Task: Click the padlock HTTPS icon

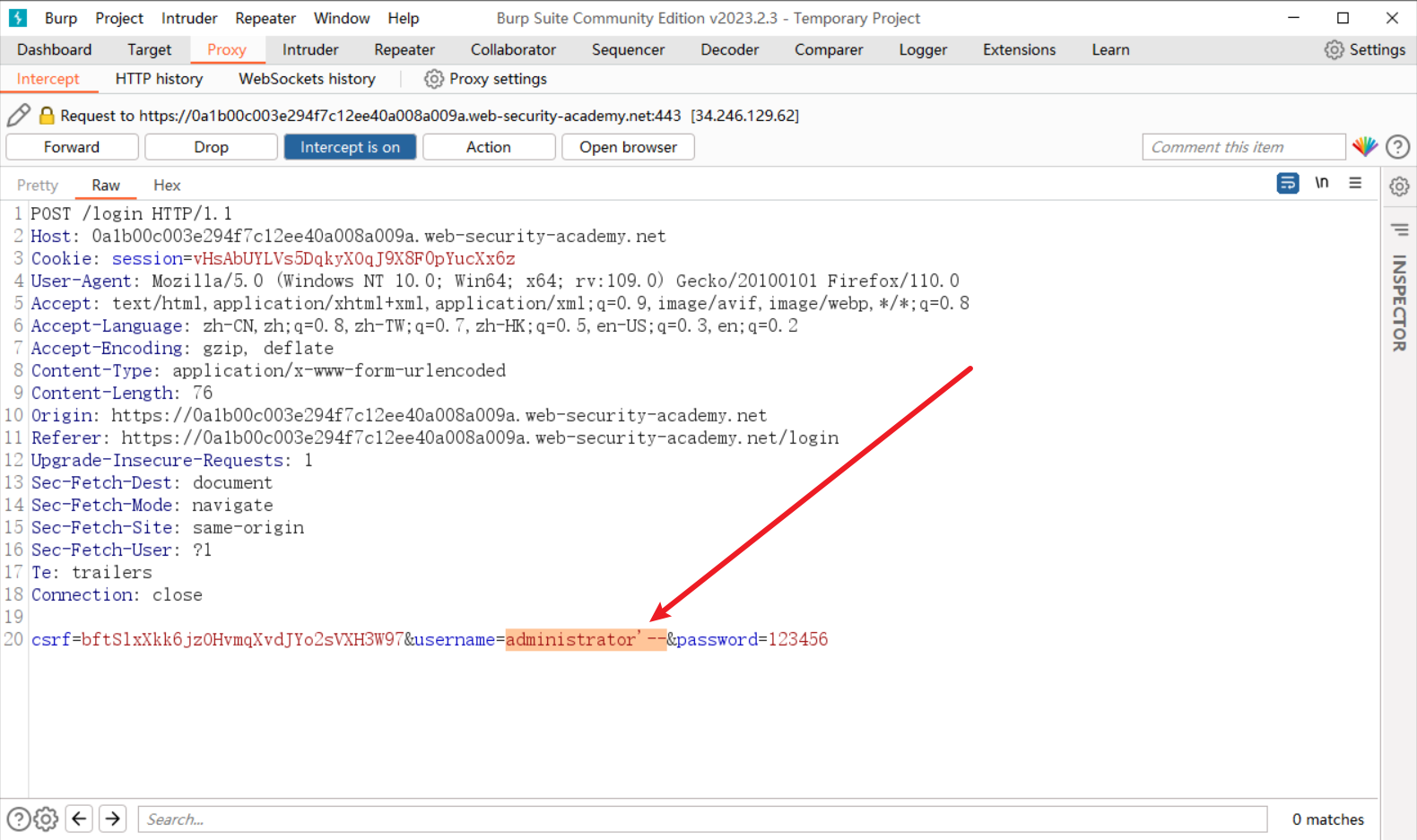Action: (47, 115)
